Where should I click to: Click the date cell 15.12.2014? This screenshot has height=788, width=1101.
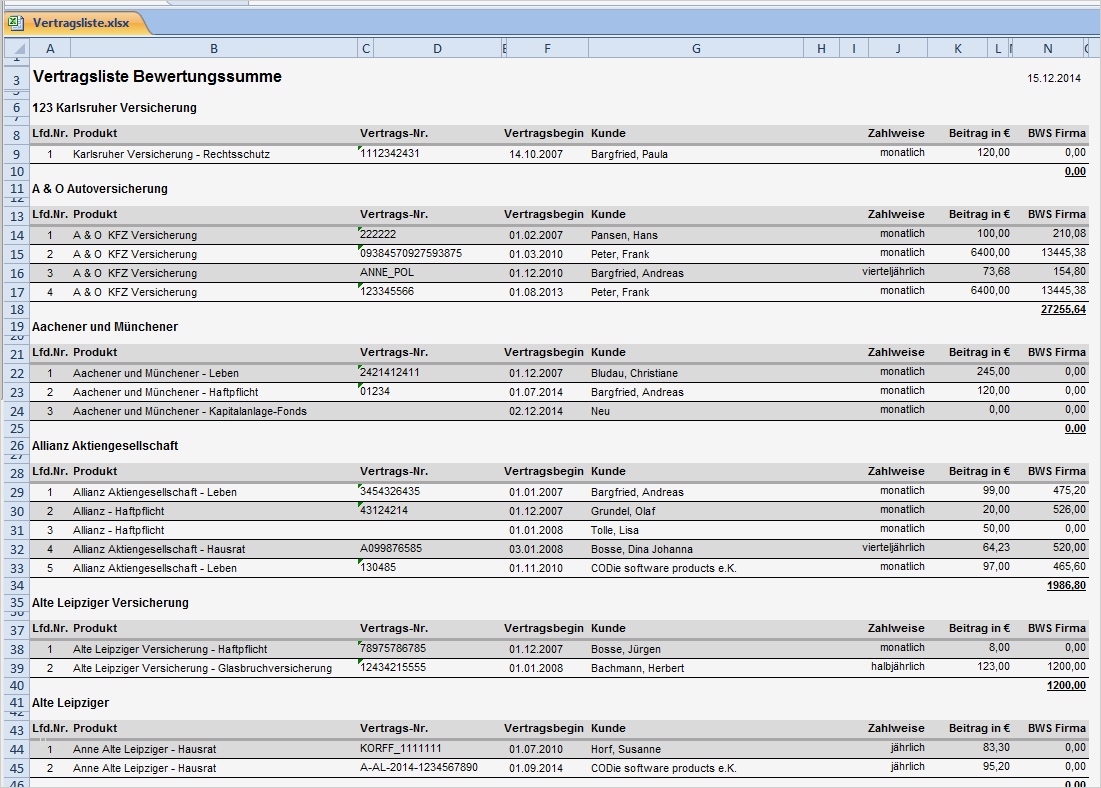coord(1054,78)
